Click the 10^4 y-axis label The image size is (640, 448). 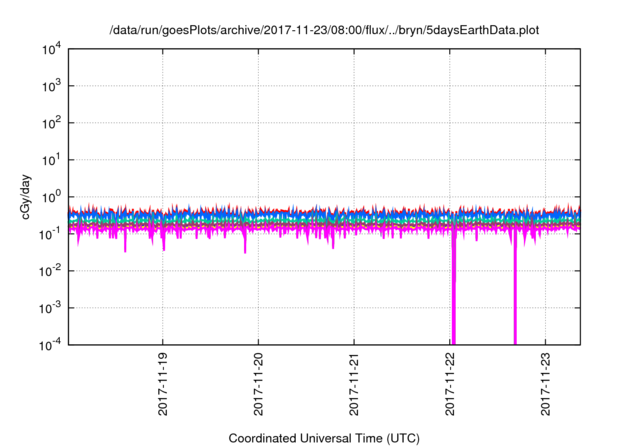coord(51,49)
